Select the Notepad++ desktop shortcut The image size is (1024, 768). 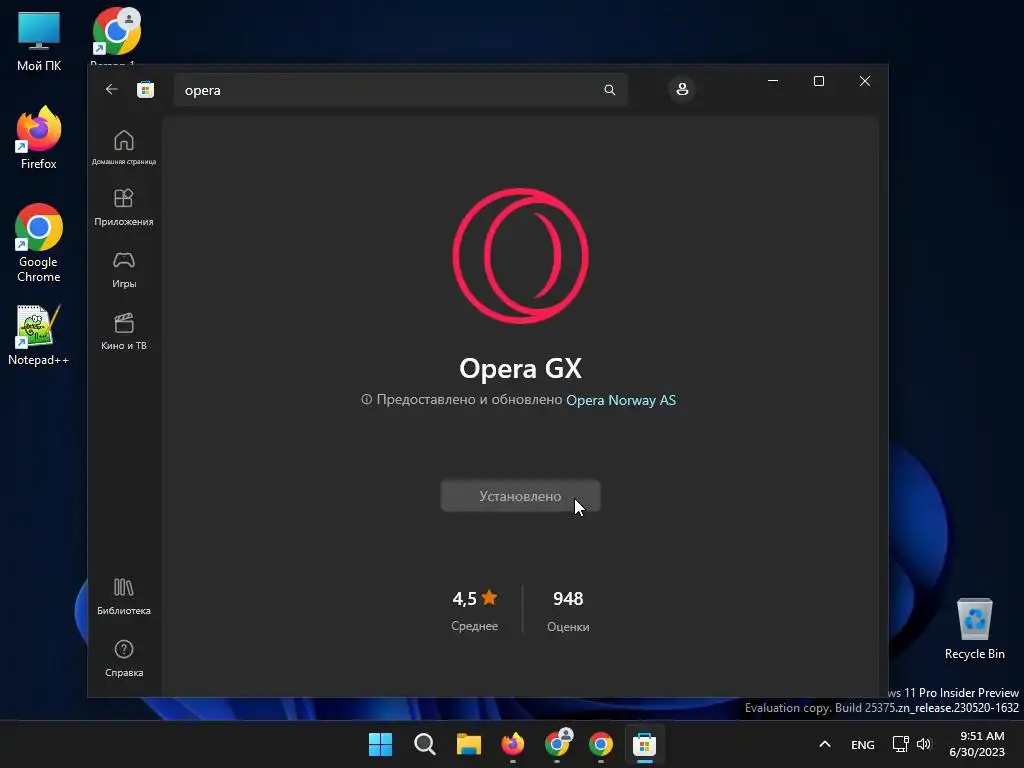[x=39, y=335]
